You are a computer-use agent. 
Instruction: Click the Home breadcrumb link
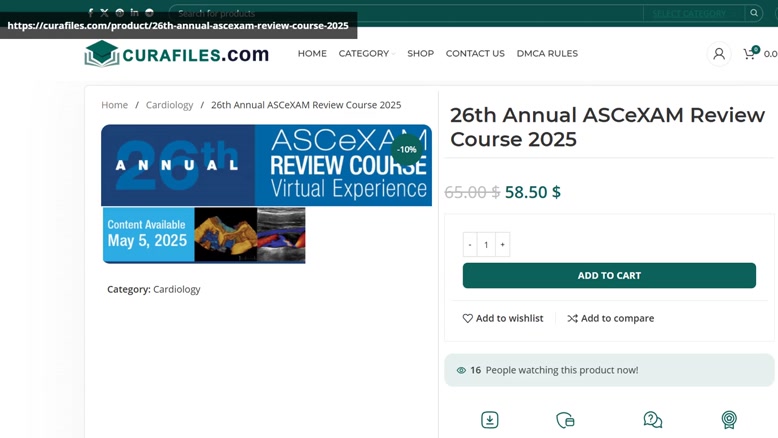115,105
